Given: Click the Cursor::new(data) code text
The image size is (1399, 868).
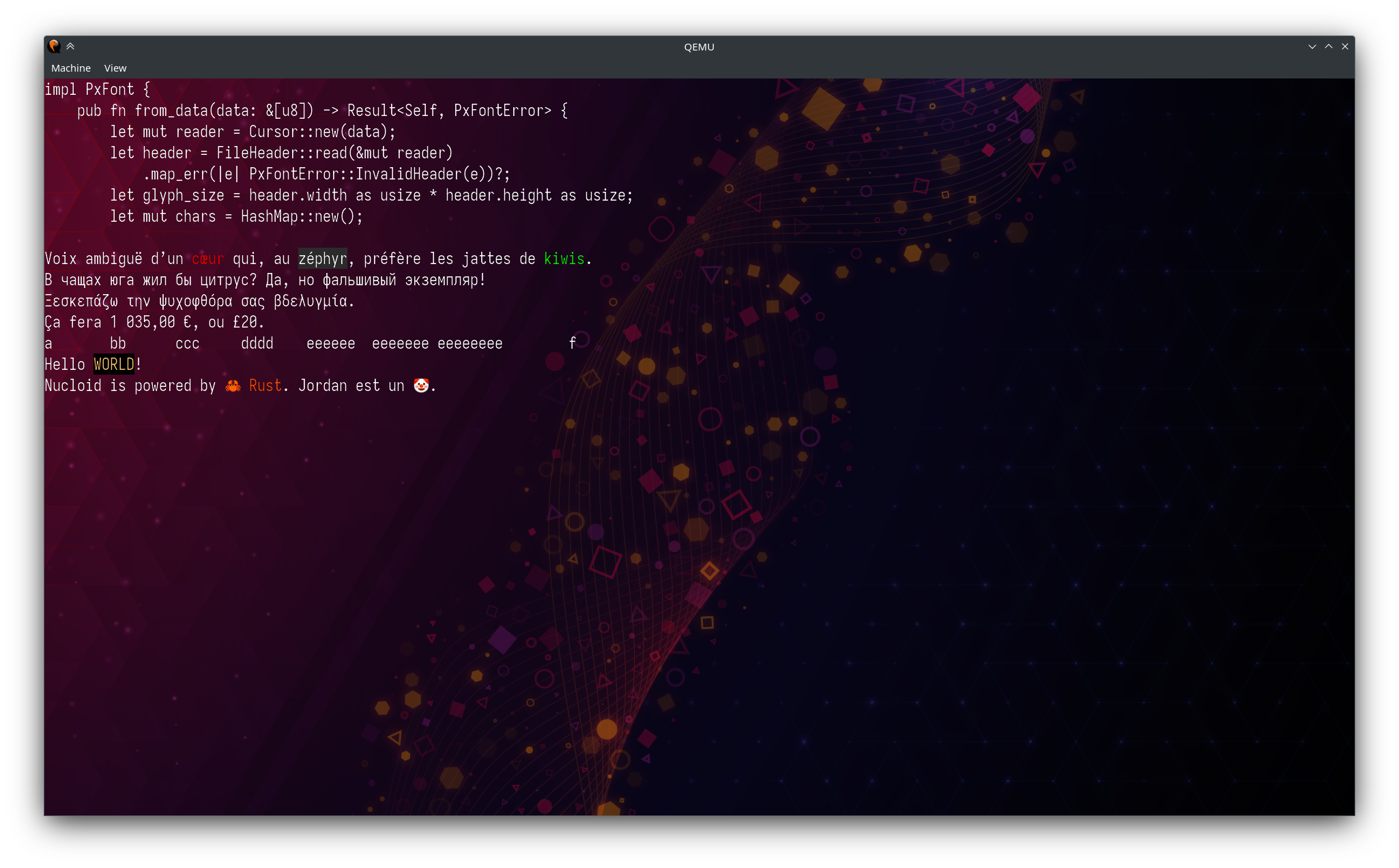Looking at the screenshot, I should pyautogui.click(x=318, y=132).
